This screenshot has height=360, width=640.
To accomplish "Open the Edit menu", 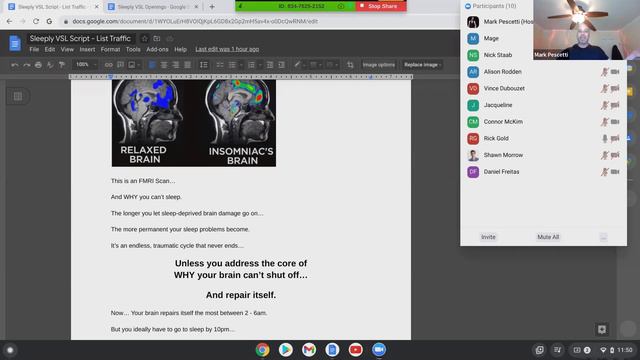I will (50, 49).
